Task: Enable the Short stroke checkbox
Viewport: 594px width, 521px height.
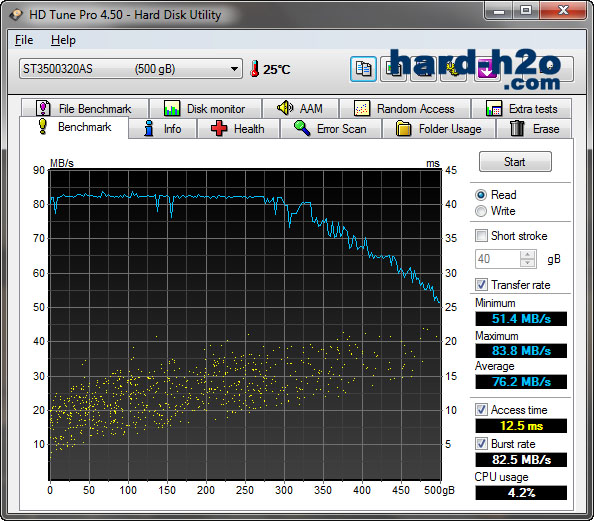Action: pos(481,236)
